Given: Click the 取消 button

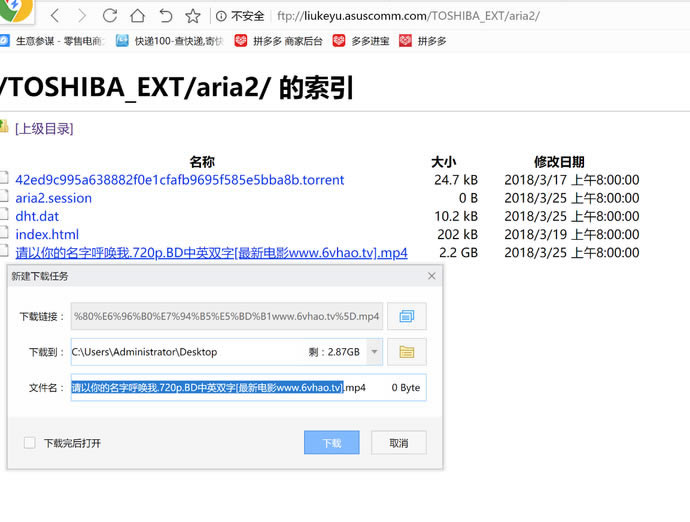Looking at the screenshot, I should point(398,442).
